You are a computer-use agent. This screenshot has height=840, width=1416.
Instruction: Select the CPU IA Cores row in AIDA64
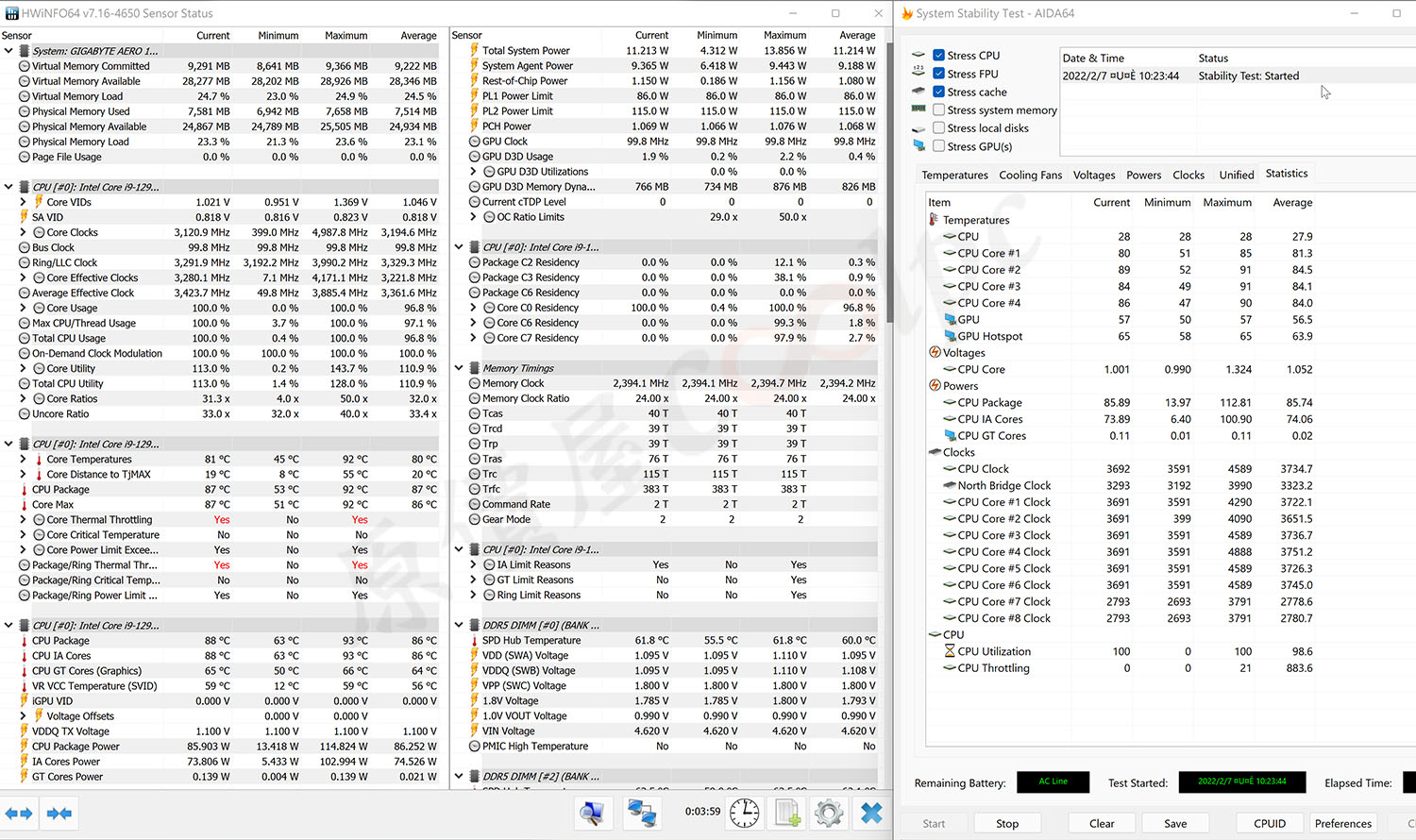1121,419
